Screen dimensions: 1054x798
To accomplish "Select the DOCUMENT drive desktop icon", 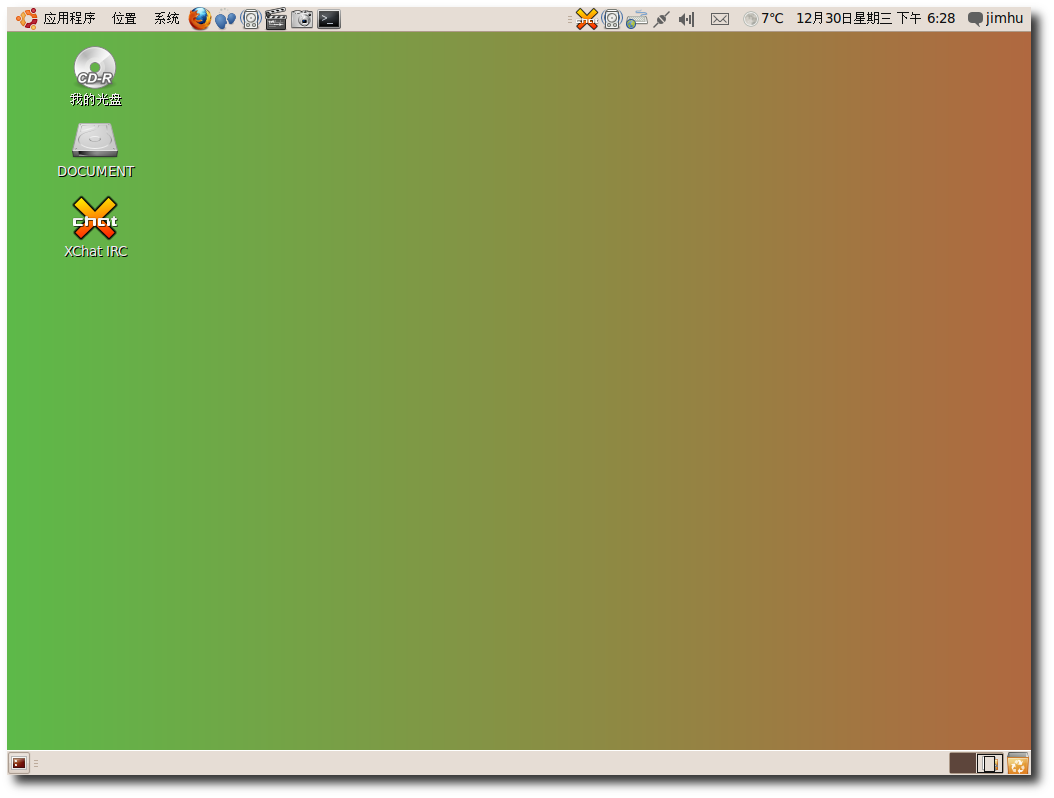I will pos(95,151).
